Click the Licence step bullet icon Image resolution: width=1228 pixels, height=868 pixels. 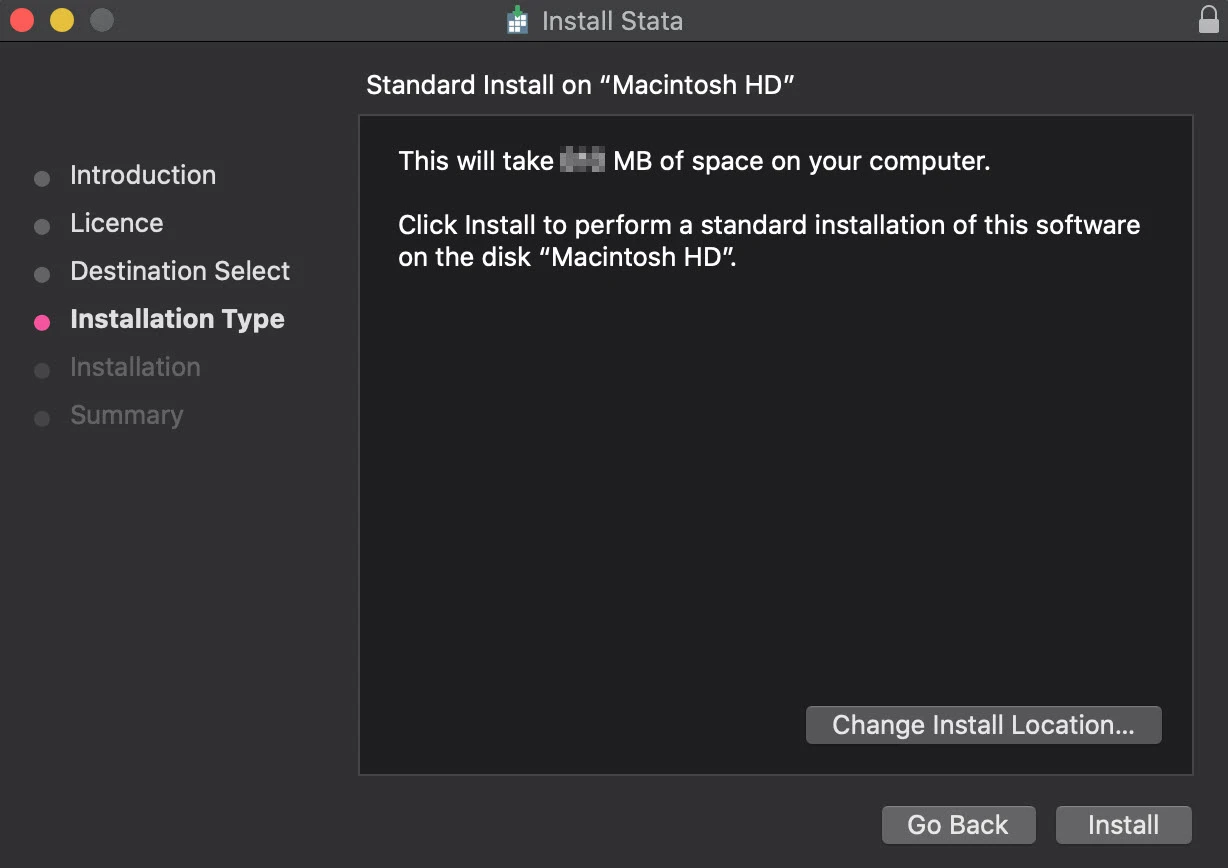42,226
